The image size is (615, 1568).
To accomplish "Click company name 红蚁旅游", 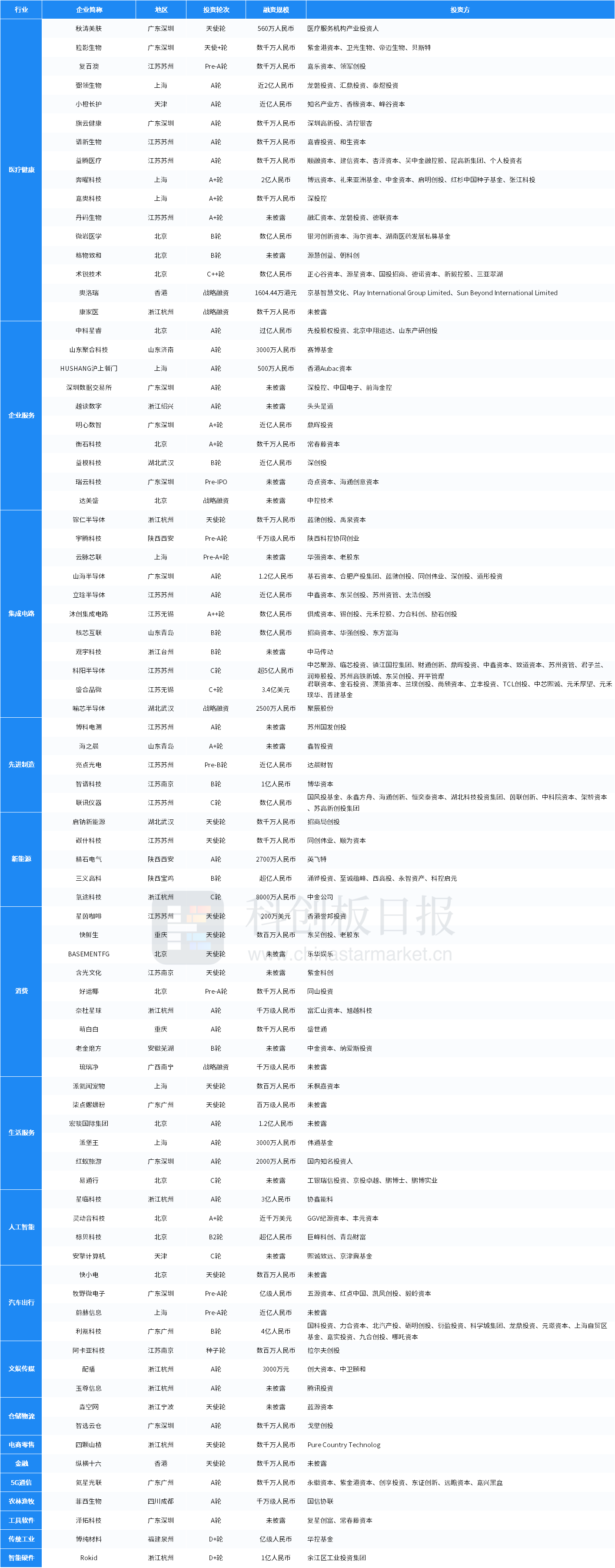I will tap(89, 1162).
